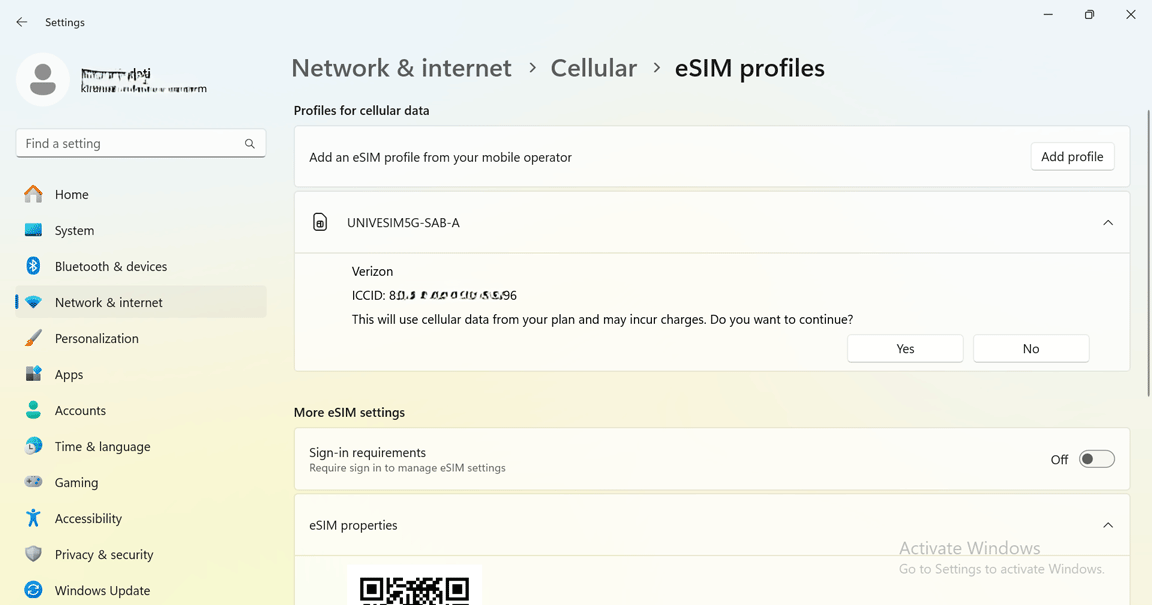
Task: Toggle Sign-in requirements switch
Action: click(x=1096, y=459)
